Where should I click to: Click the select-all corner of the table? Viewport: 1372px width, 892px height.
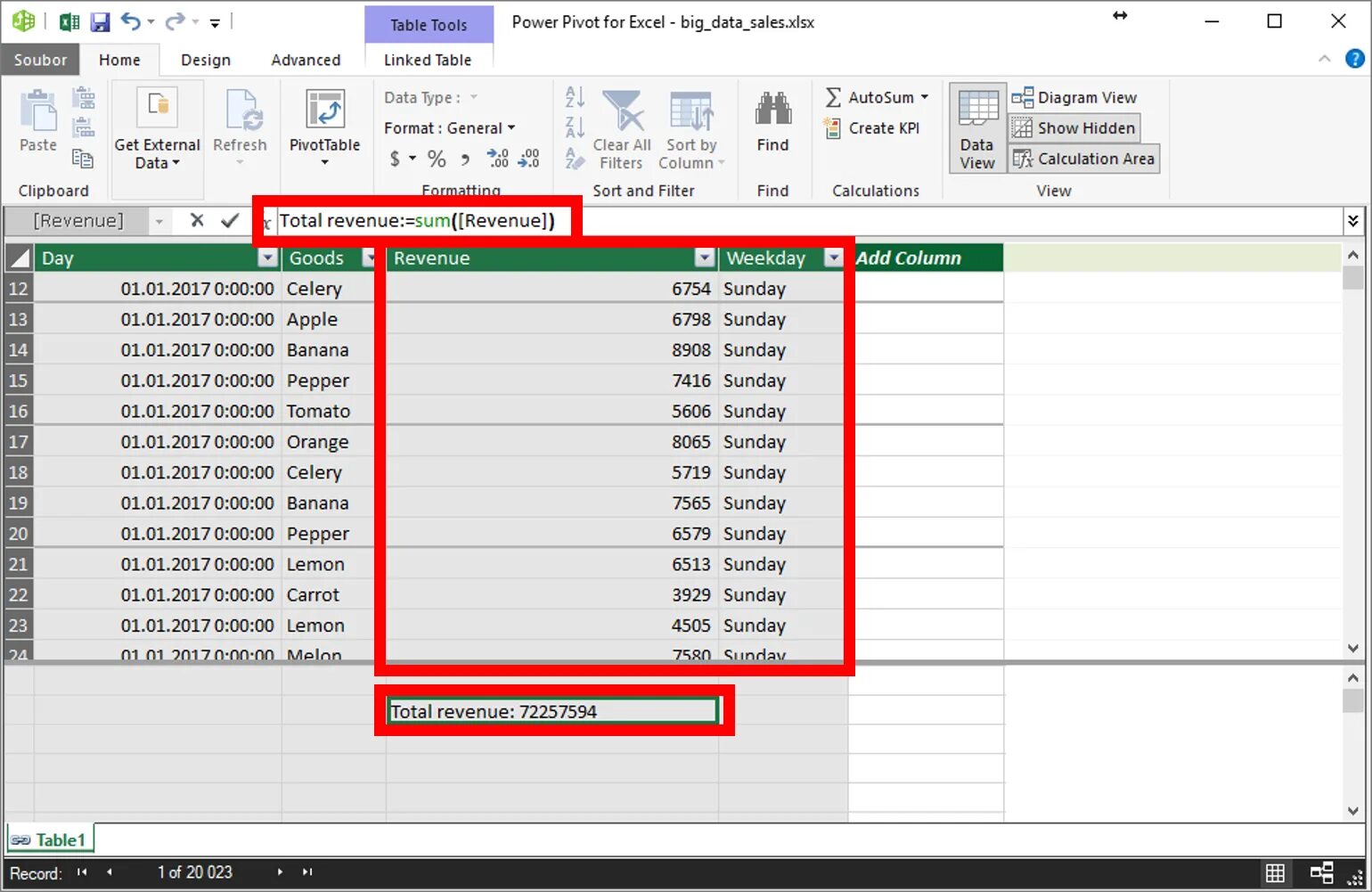[19, 258]
